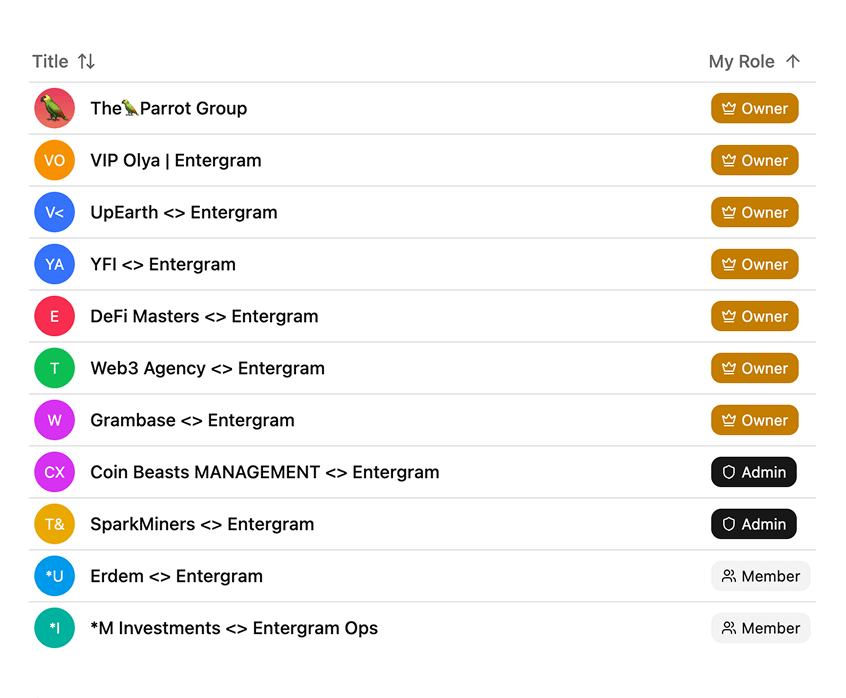Select the SparkMiners <> Entergram row
The image size is (846, 698).
click(202, 524)
